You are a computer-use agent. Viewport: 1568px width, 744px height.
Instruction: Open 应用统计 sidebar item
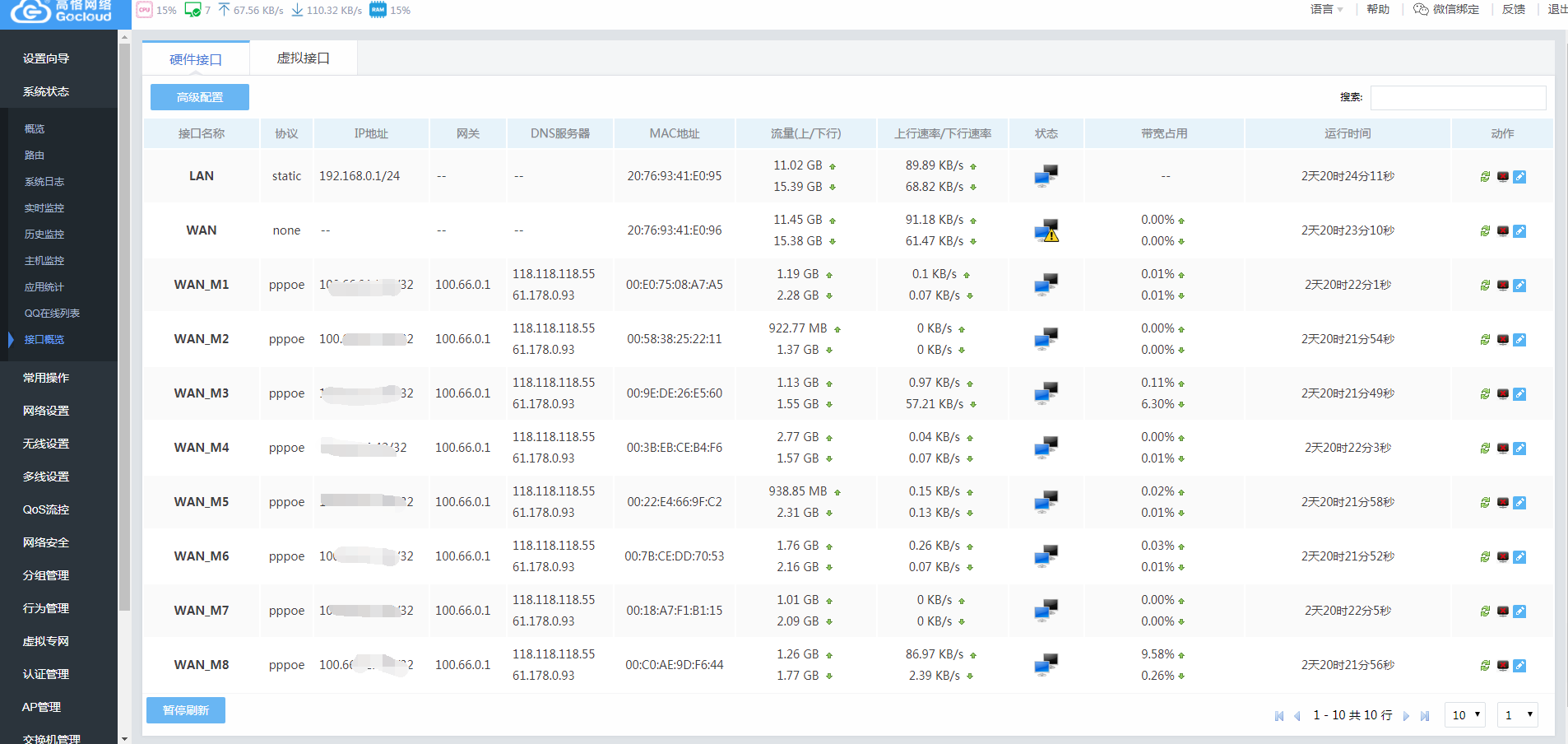(x=44, y=287)
